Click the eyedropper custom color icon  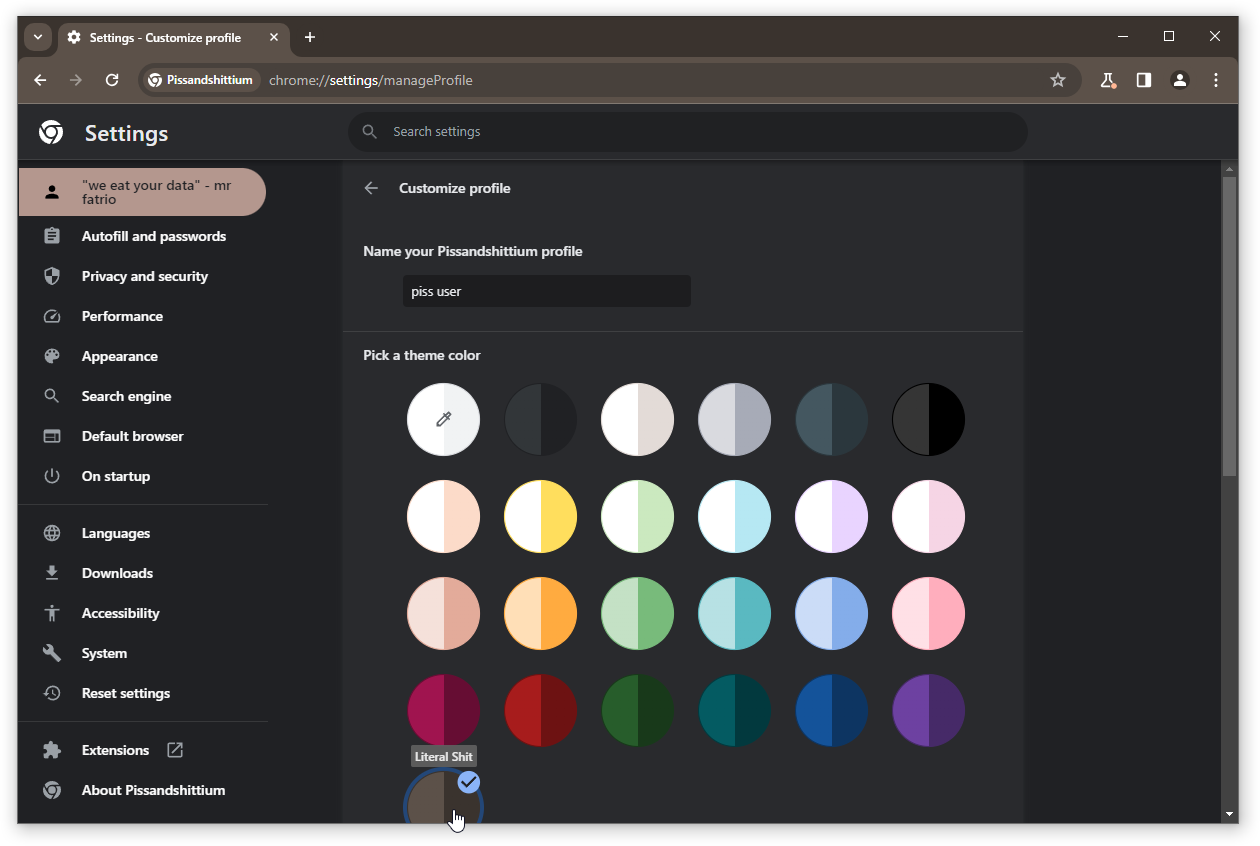tap(444, 419)
